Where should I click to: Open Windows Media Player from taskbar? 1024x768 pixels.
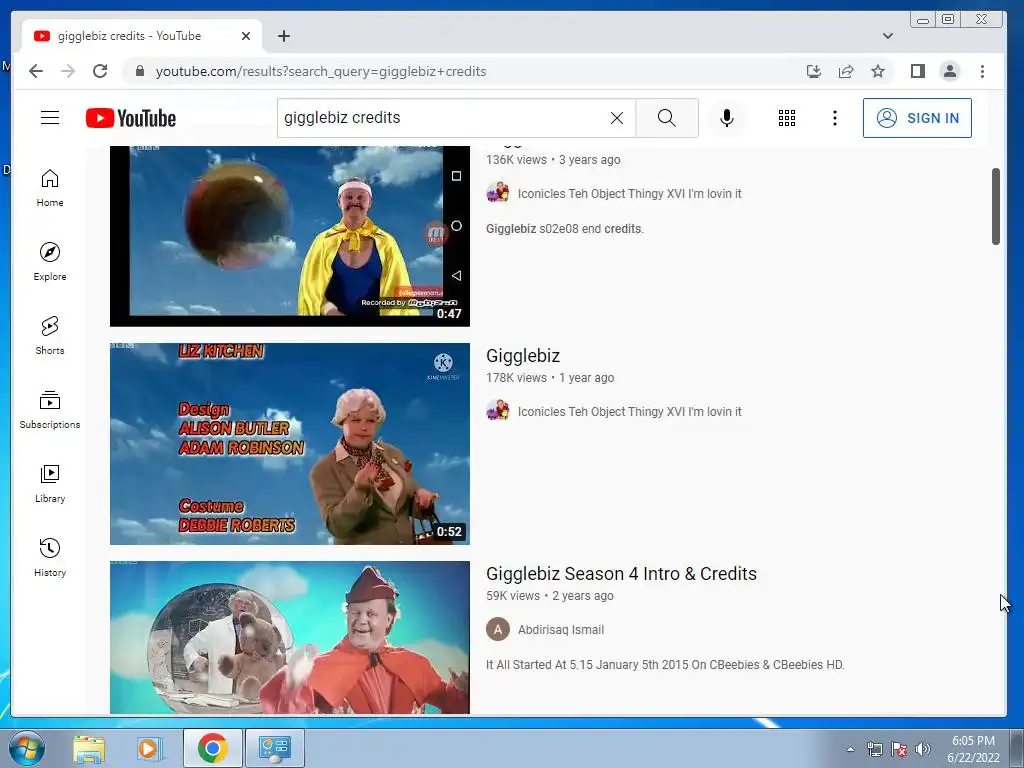point(149,748)
